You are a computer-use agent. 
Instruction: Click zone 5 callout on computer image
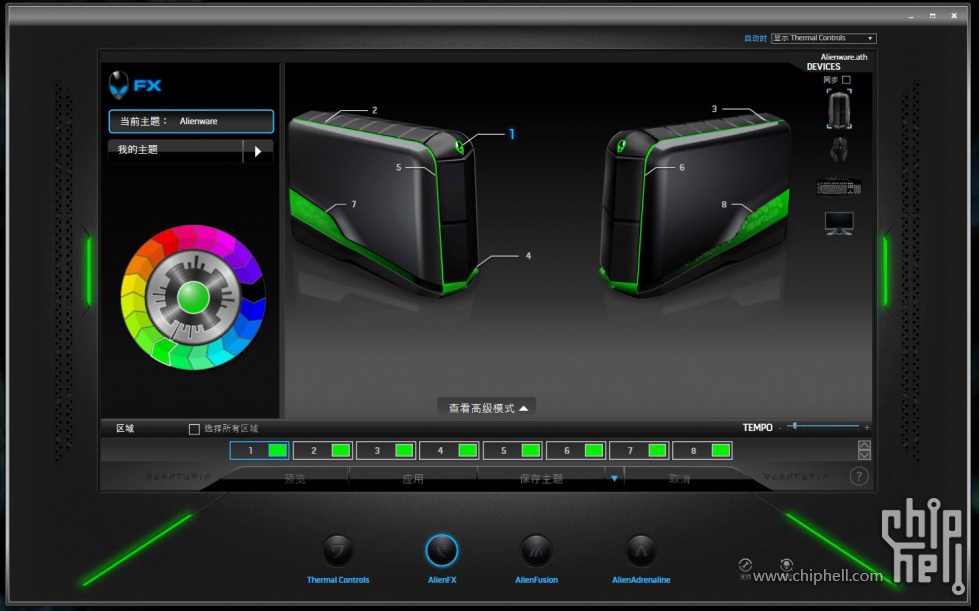[x=398, y=167]
